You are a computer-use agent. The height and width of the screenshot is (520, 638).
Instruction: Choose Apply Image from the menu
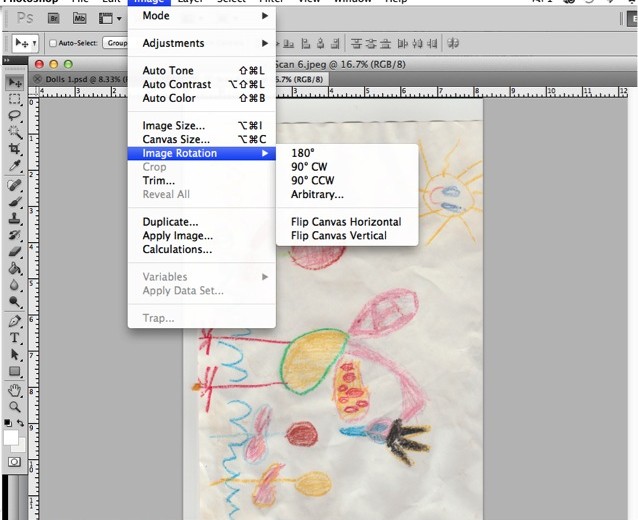202,236
